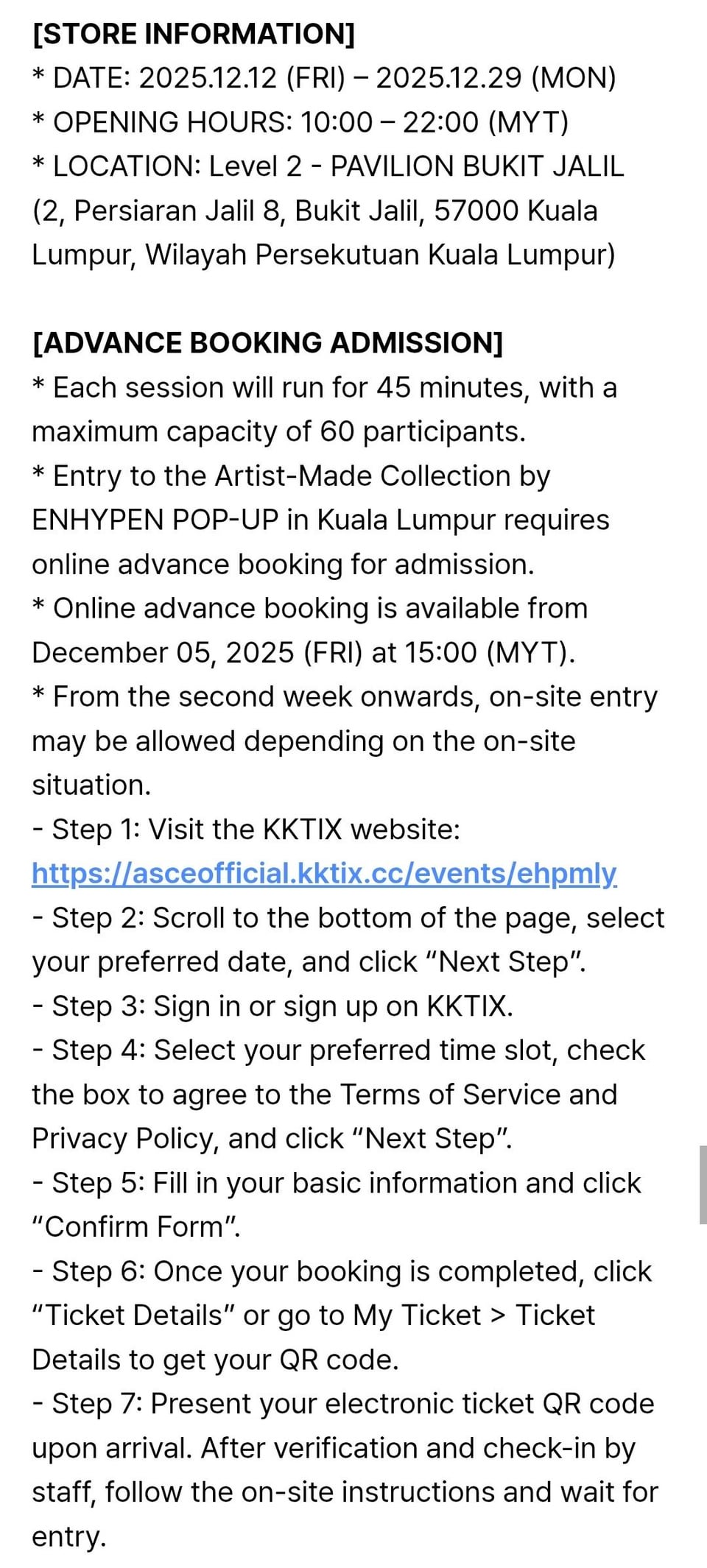The height and width of the screenshot is (1568, 707).
Task: Click the Step 1 Visit KKTIX website text
Action: [246, 830]
